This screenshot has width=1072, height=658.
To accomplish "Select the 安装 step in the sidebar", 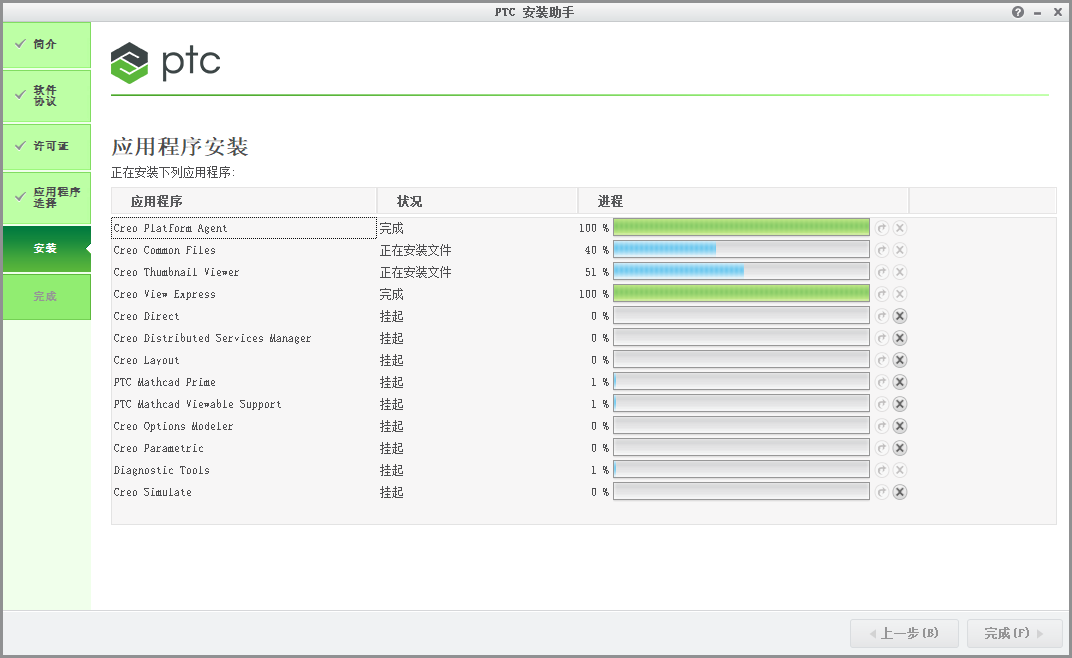I will click(44, 247).
